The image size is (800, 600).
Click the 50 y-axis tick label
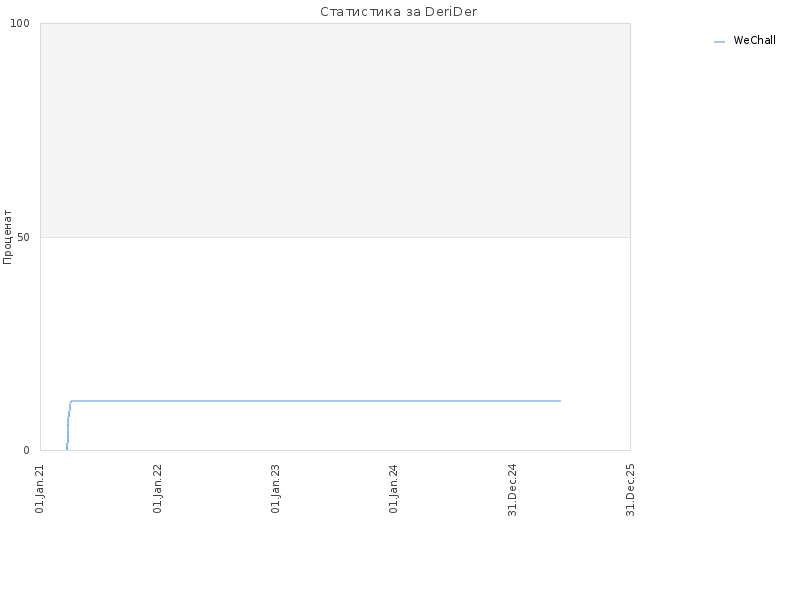click(x=23, y=237)
